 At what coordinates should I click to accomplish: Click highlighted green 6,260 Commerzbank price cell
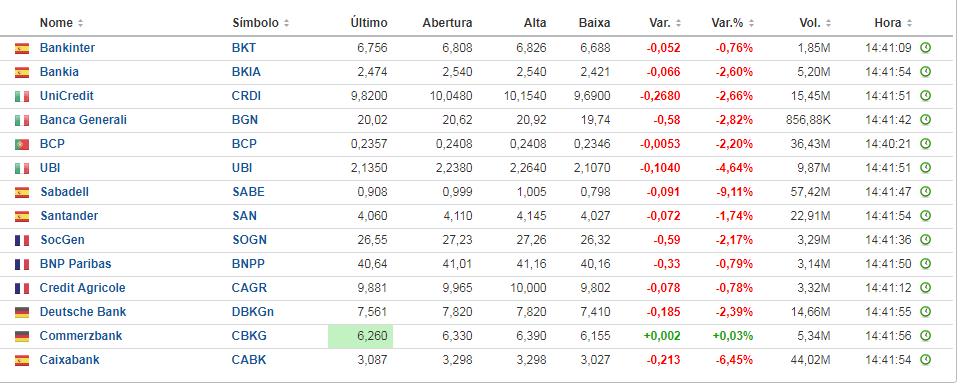(360, 336)
